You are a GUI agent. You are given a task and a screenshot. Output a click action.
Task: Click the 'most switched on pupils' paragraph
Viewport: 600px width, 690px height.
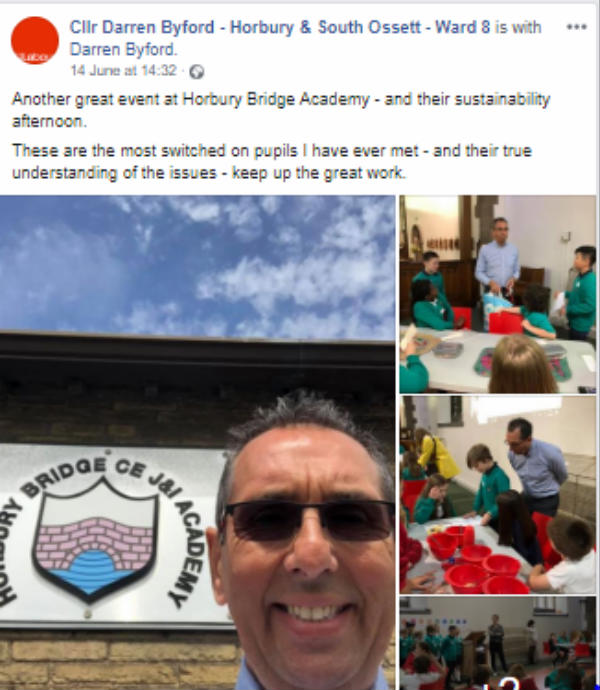point(272,162)
